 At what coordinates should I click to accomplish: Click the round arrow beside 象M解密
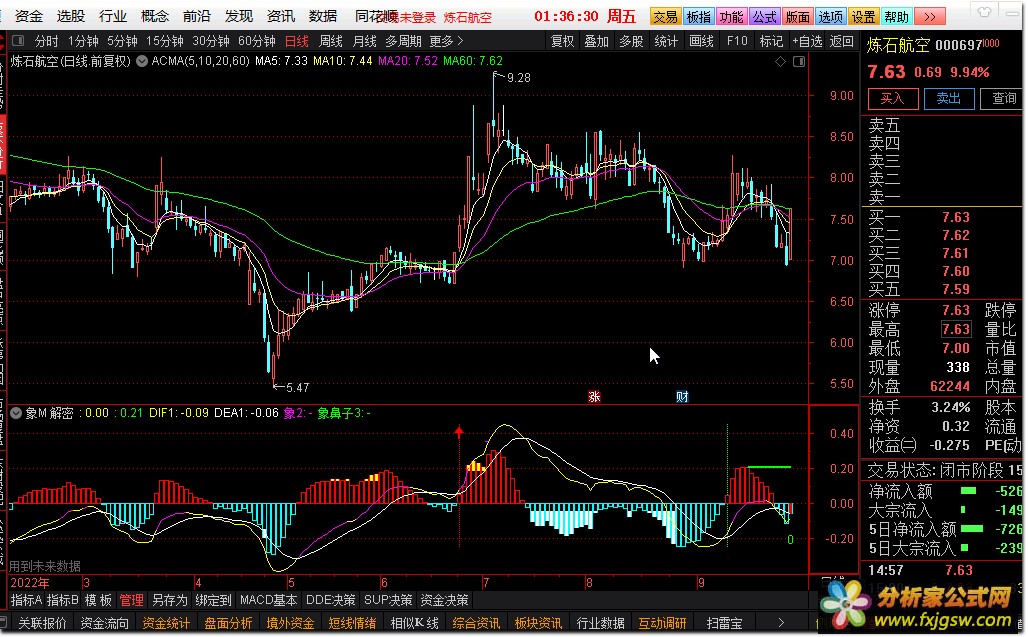point(16,413)
